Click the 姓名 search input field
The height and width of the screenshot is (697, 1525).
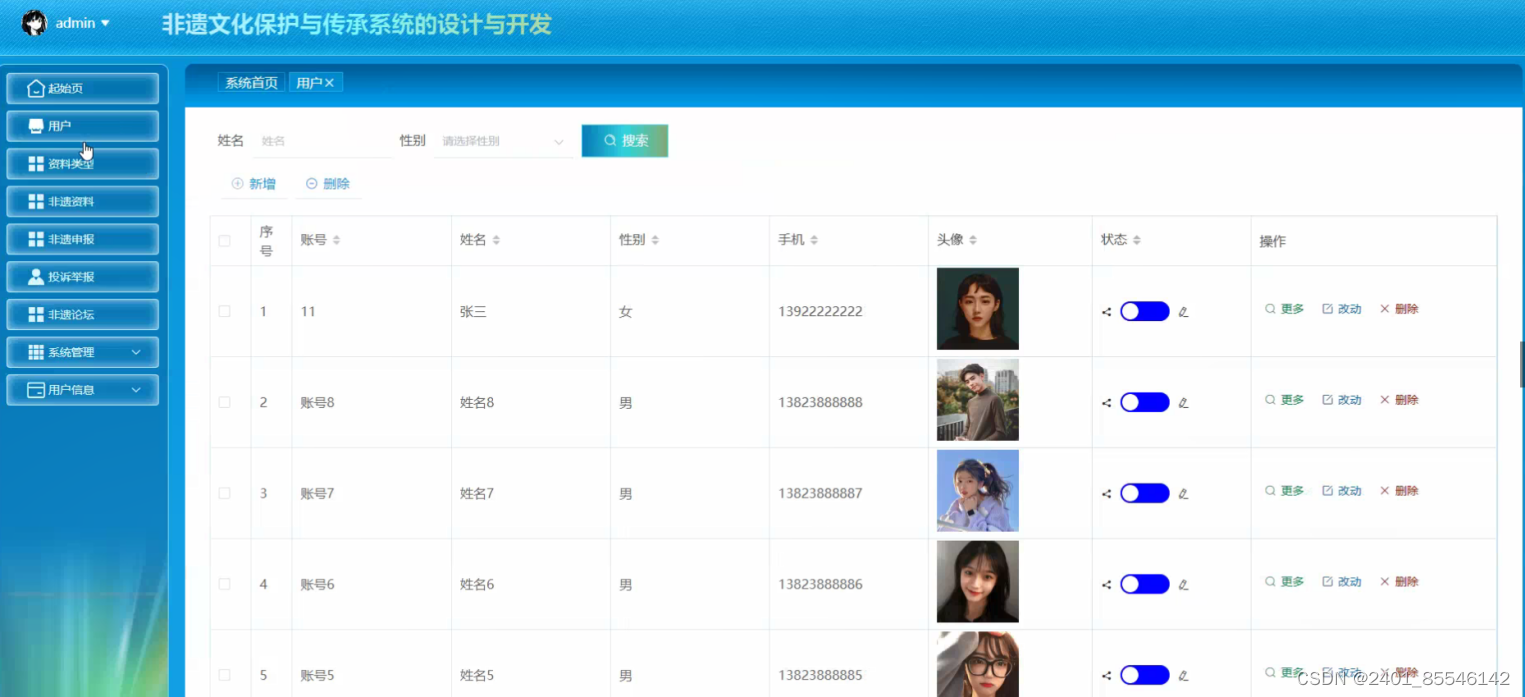pyautogui.click(x=320, y=141)
